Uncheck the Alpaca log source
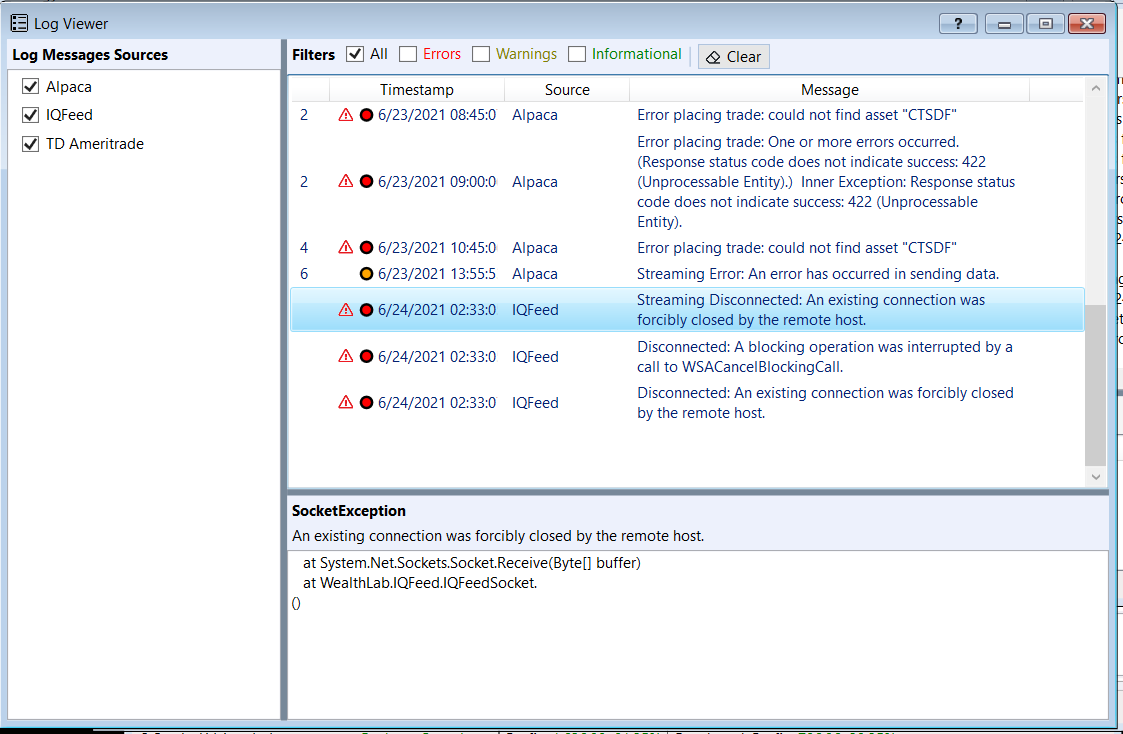The width and height of the screenshot is (1123, 734). coord(30,87)
